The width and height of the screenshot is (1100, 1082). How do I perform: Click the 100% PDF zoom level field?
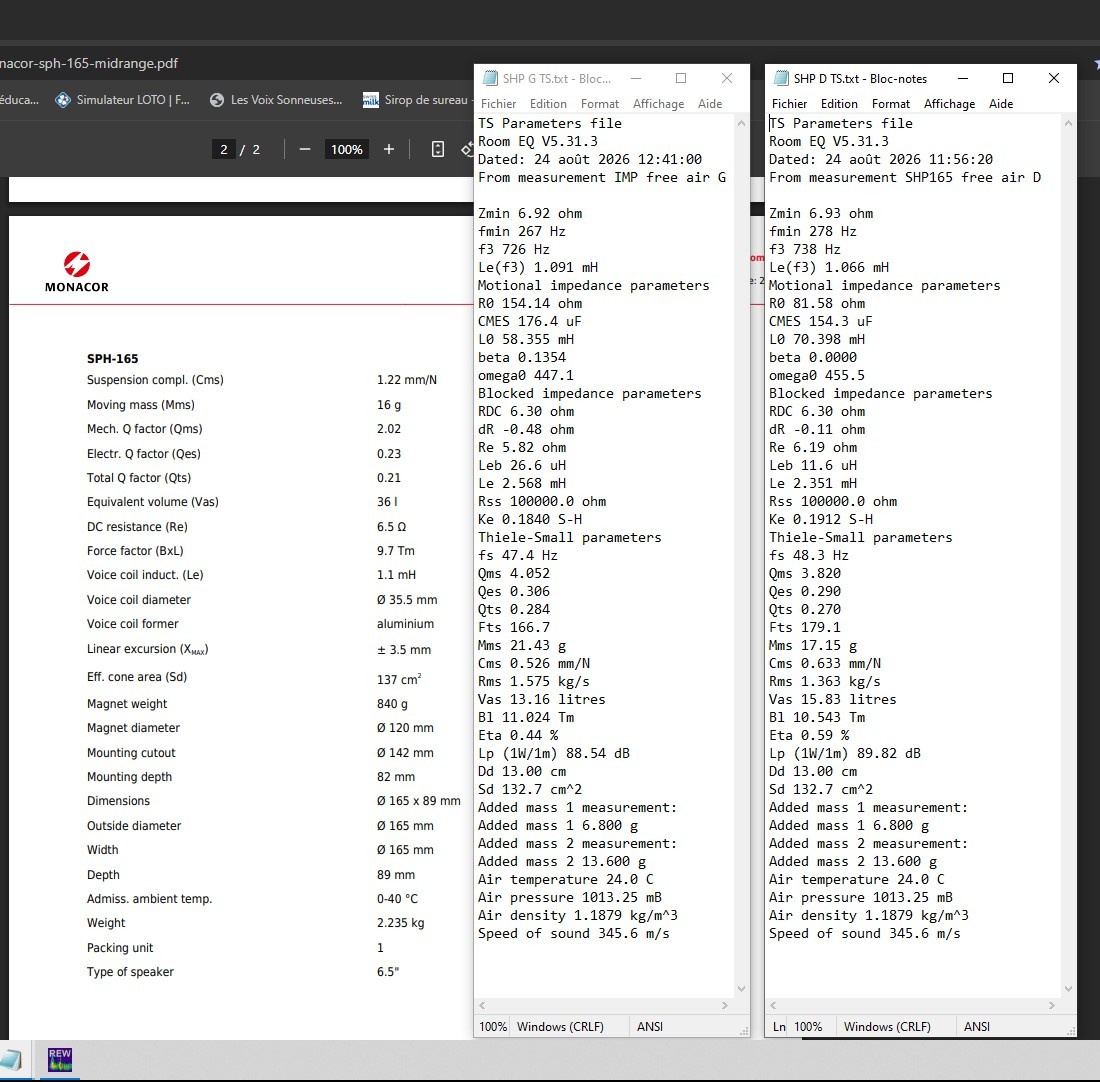click(x=347, y=149)
